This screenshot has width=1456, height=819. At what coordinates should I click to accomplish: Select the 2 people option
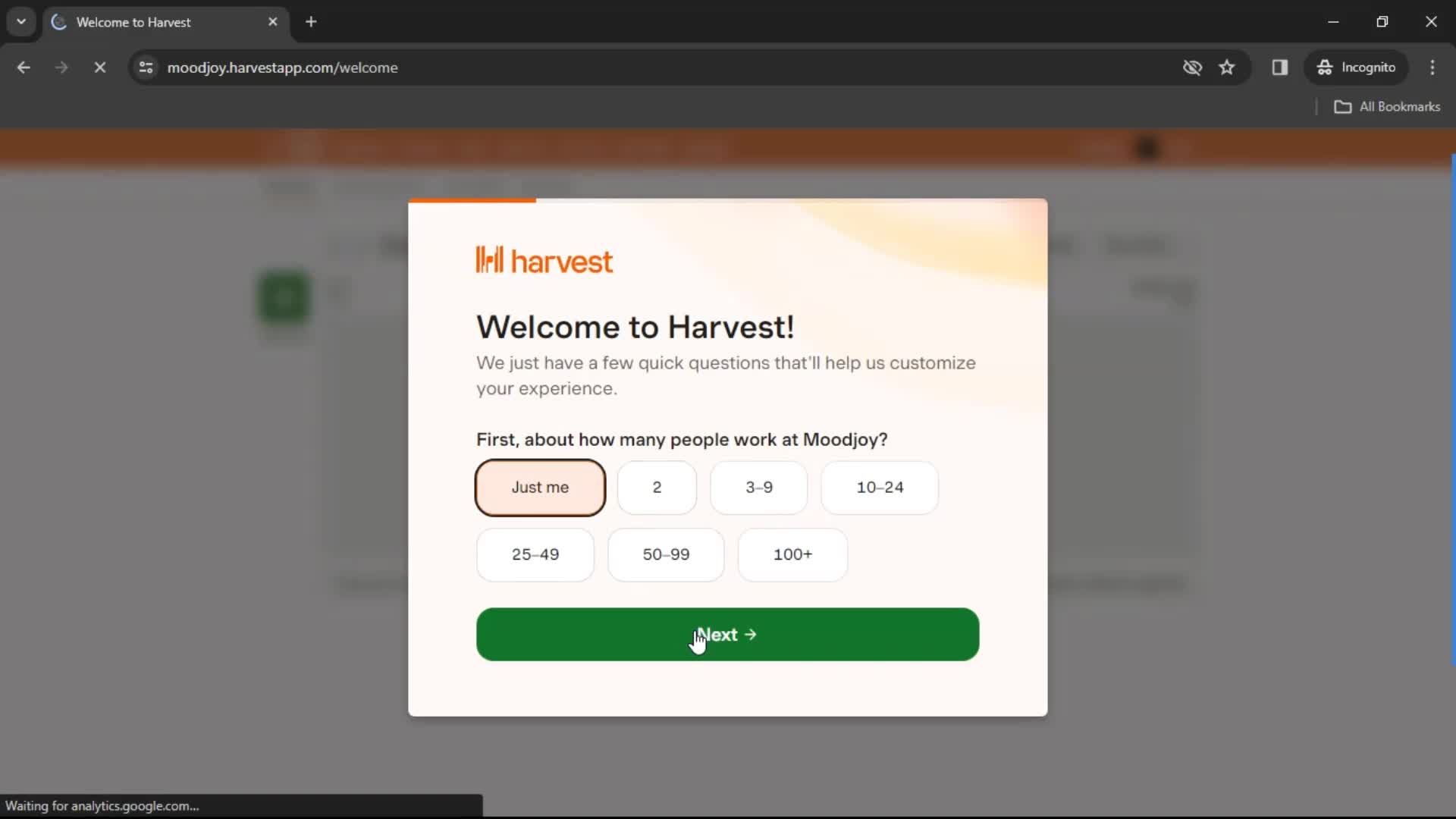click(x=657, y=487)
